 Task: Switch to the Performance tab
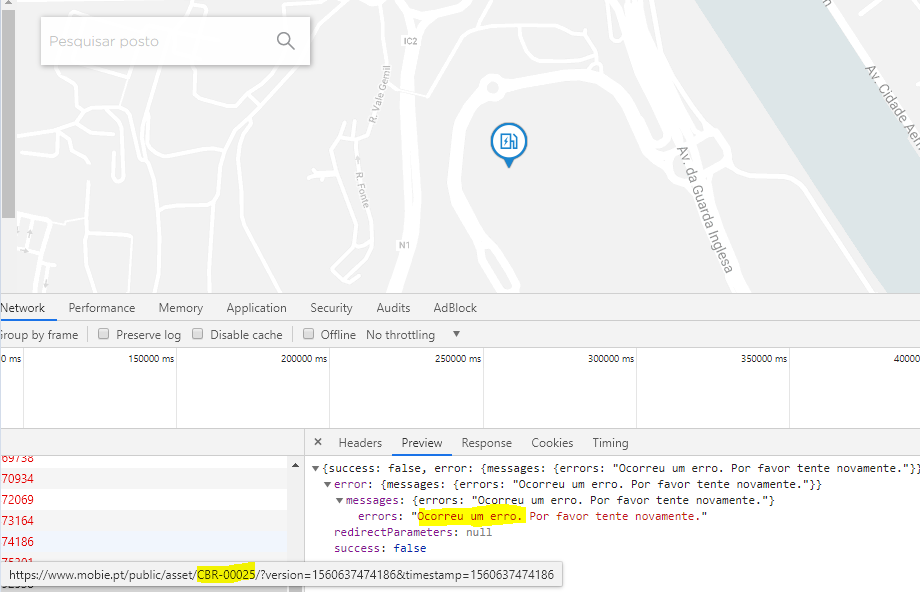[x=101, y=308]
